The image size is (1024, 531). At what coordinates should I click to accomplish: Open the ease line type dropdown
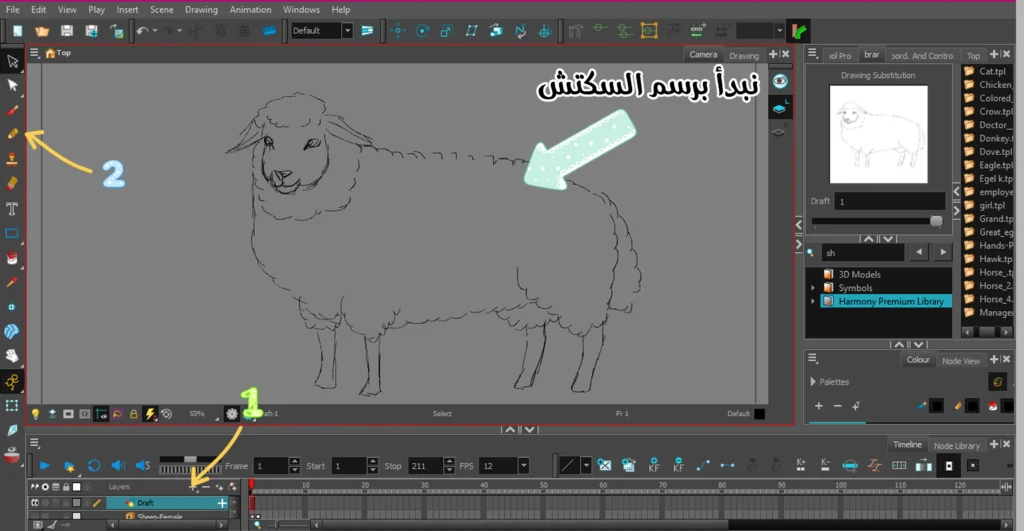pos(586,465)
